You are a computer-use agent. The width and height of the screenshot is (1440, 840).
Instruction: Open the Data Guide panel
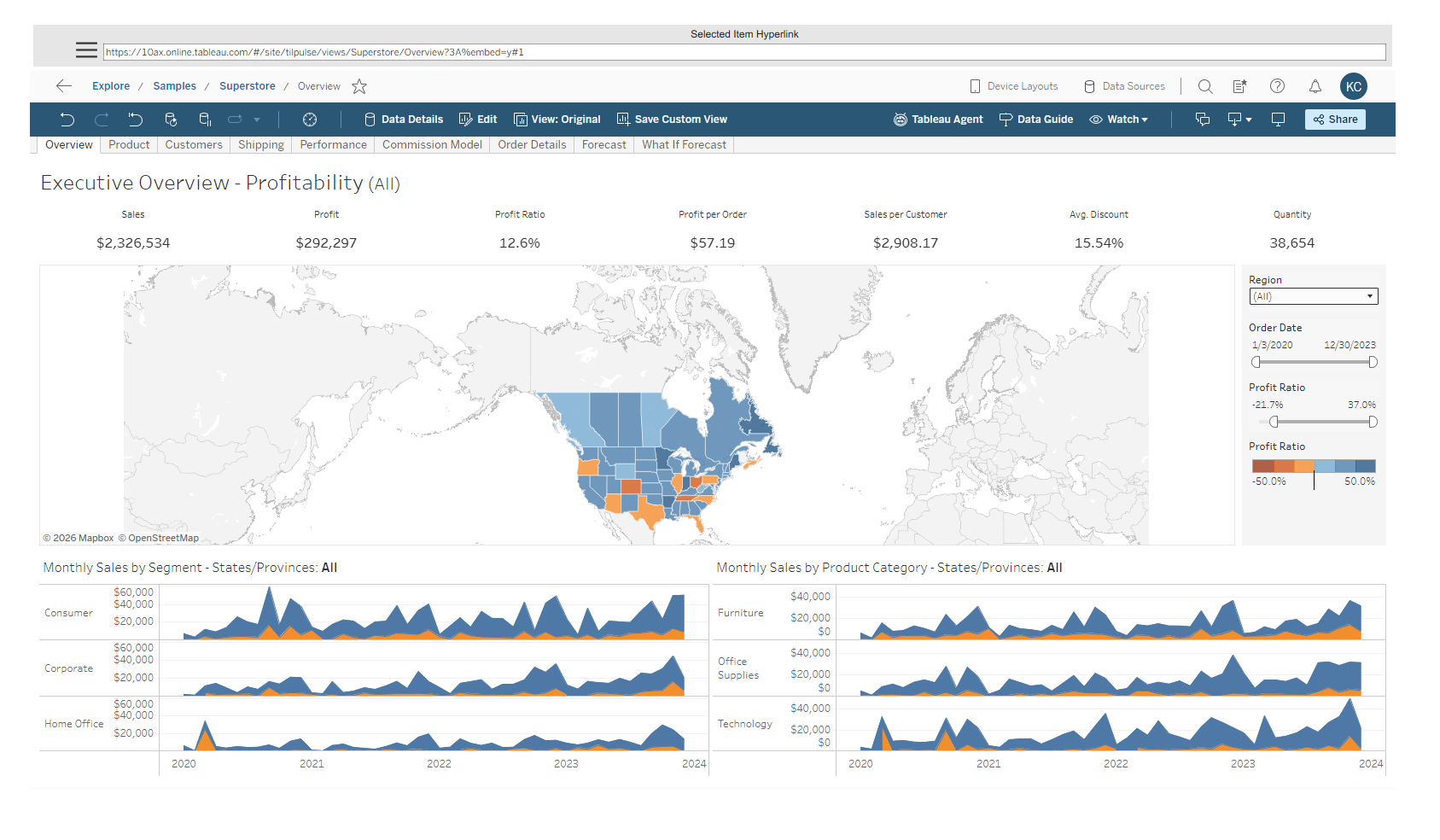pyautogui.click(x=1036, y=120)
